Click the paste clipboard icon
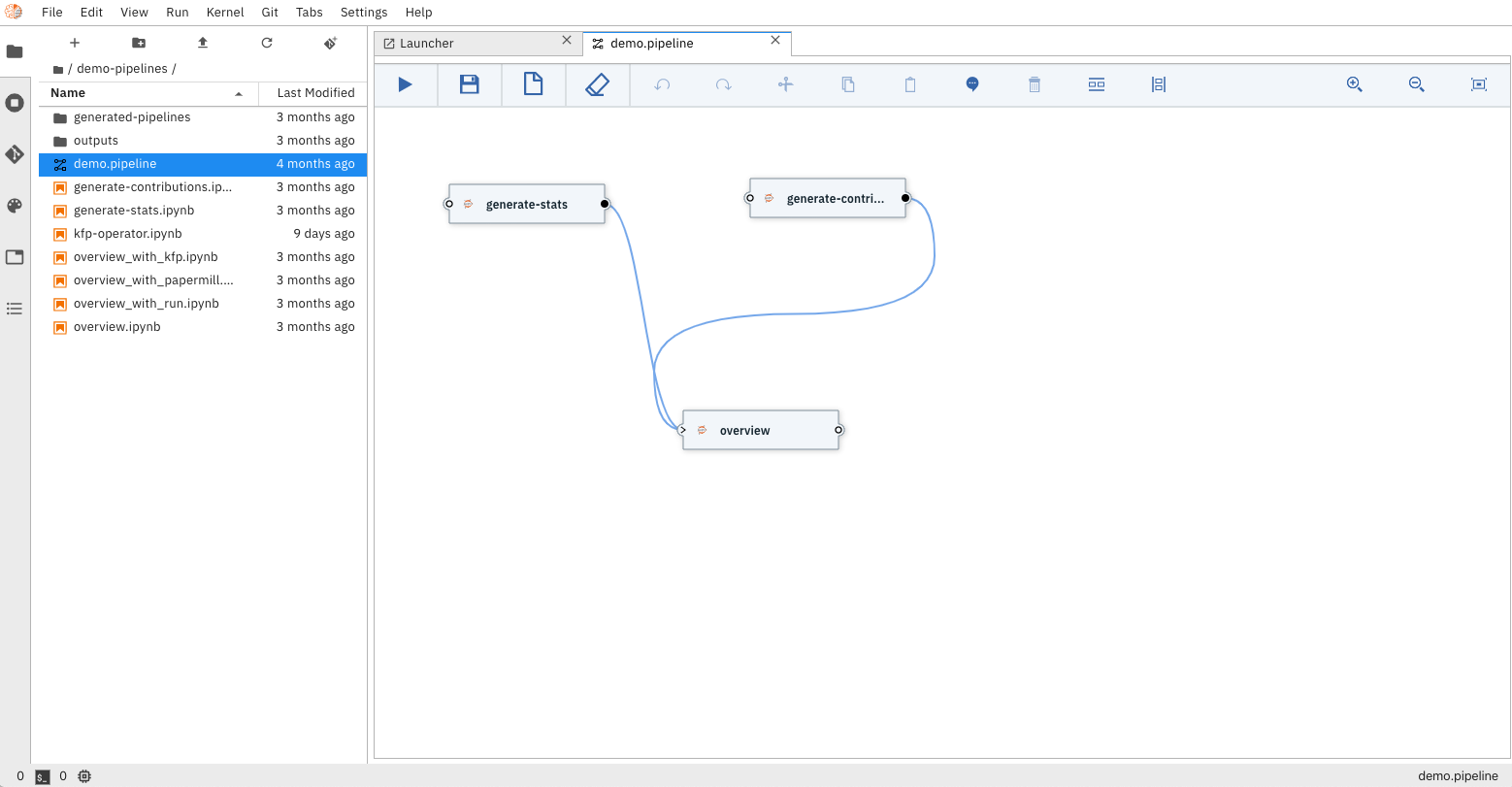This screenshot has height=787, width=1512. click(910, 84)
